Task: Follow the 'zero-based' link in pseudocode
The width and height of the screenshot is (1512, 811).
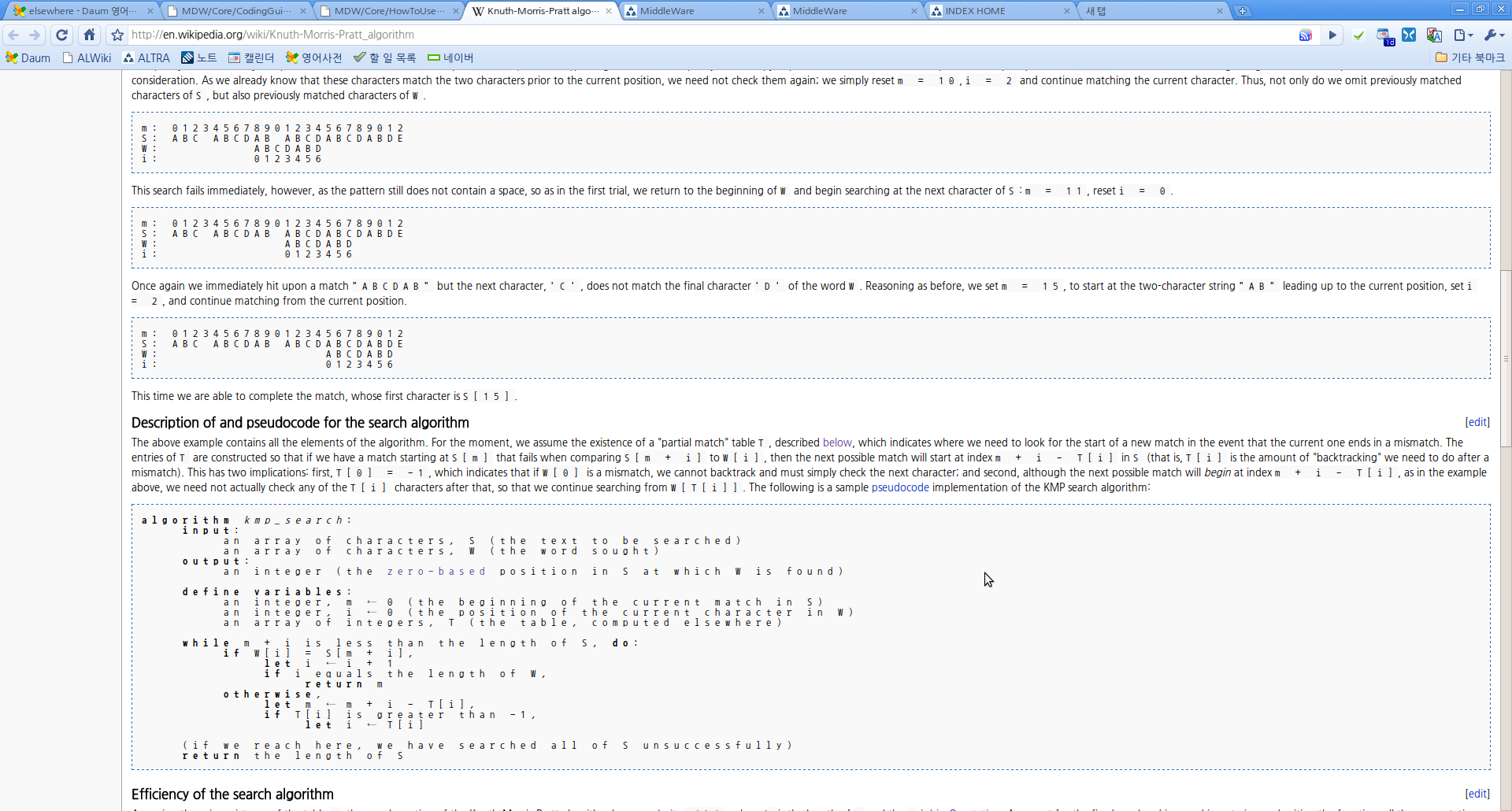Action: click(436, 572)
